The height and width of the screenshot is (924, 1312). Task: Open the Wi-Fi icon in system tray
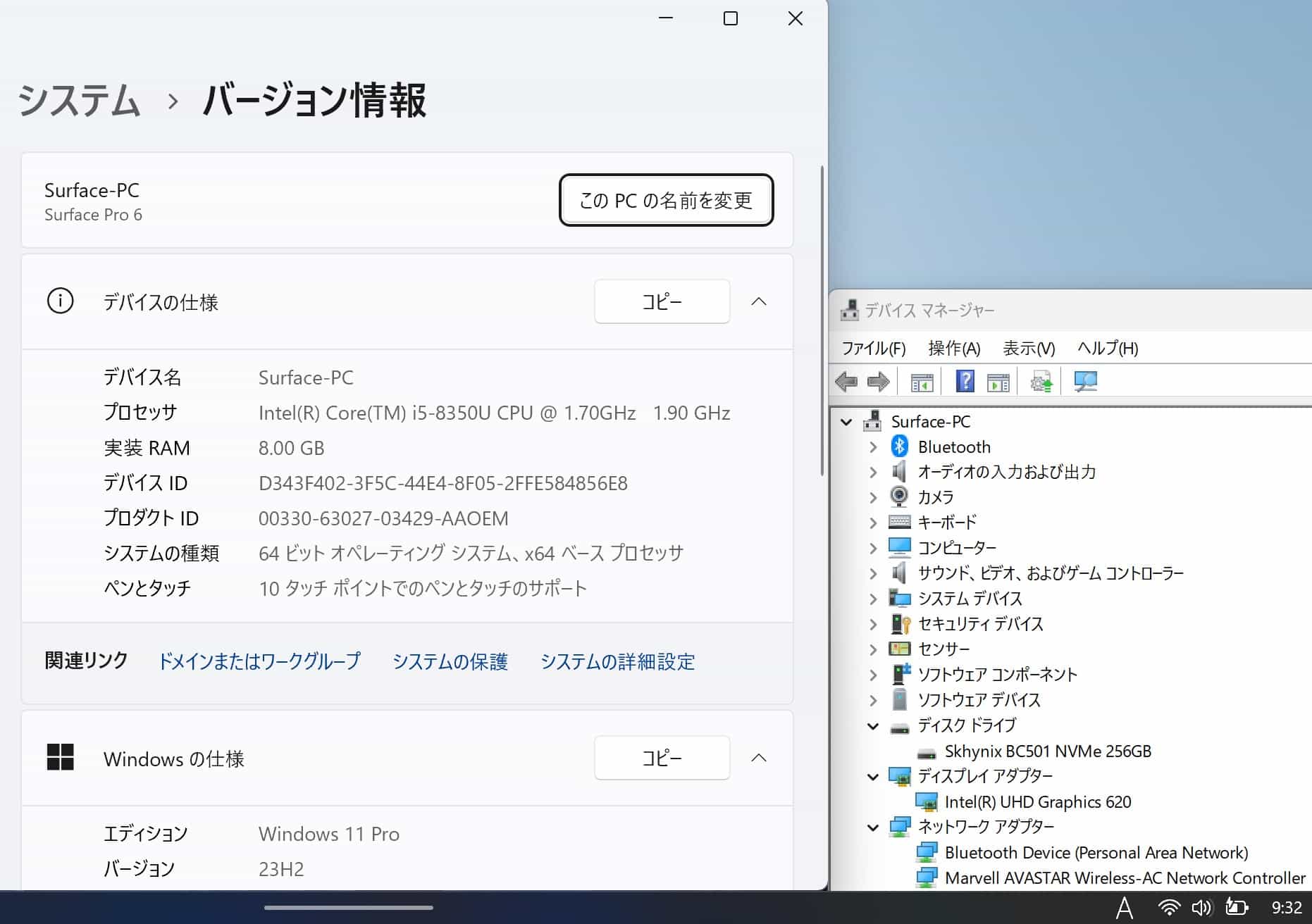1169,907
